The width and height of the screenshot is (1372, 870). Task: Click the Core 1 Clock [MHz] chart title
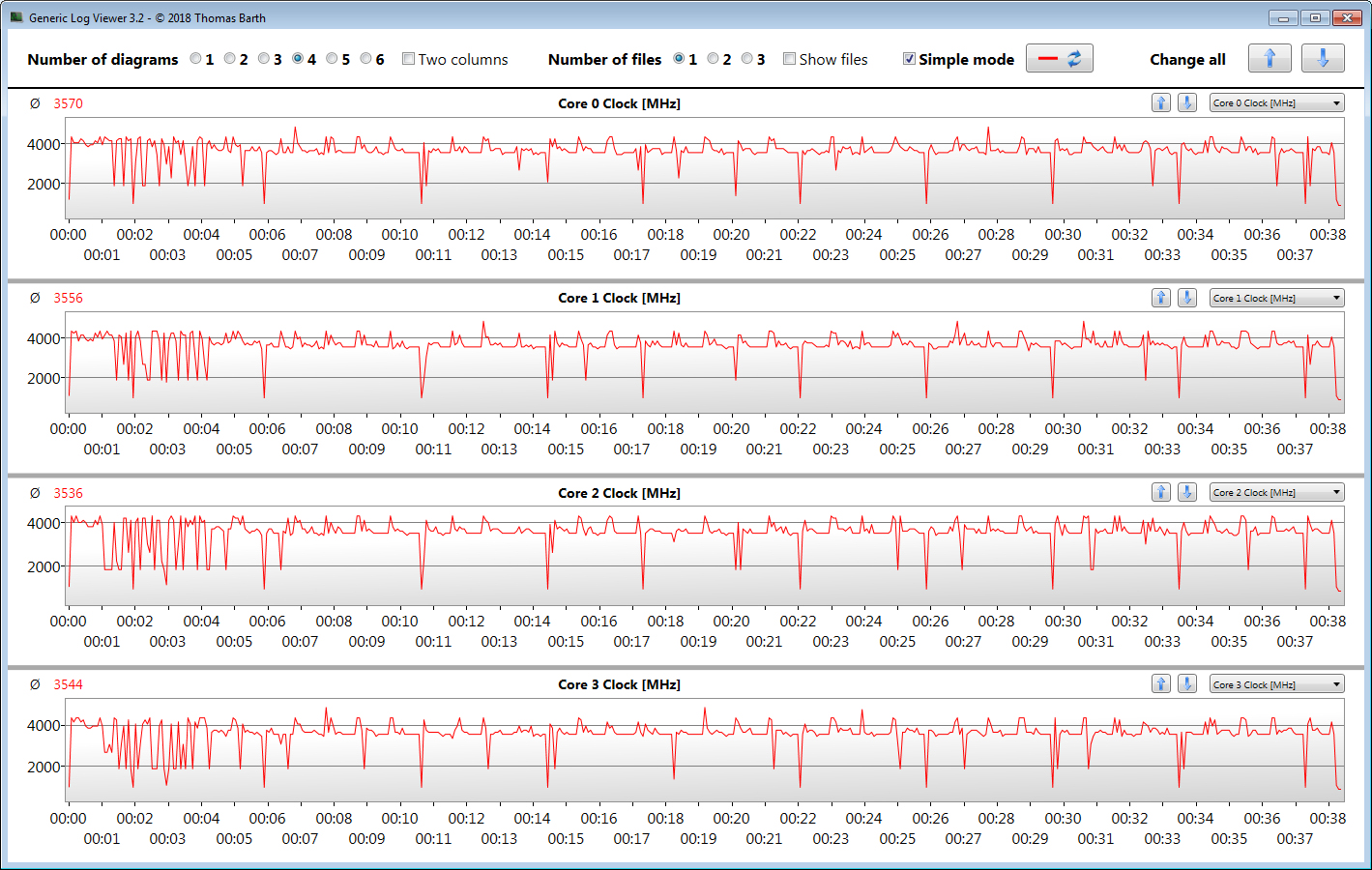pyautogui.click(x=619, y=298)
